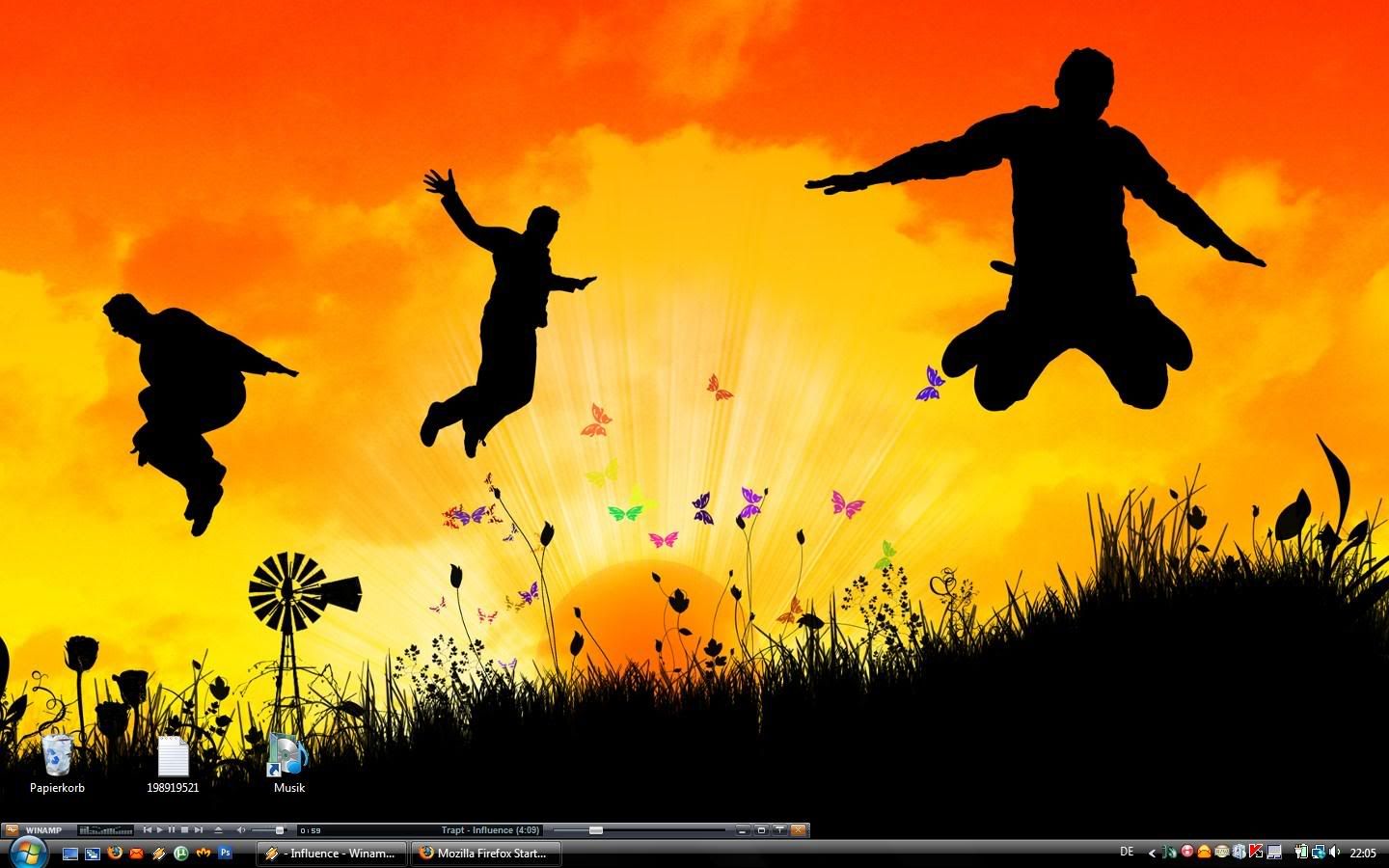Image resolution: width=1389 pixels, height=868 pixels.
Task: Open the Musik shortcut on desktop
Action: pos(288,755)
